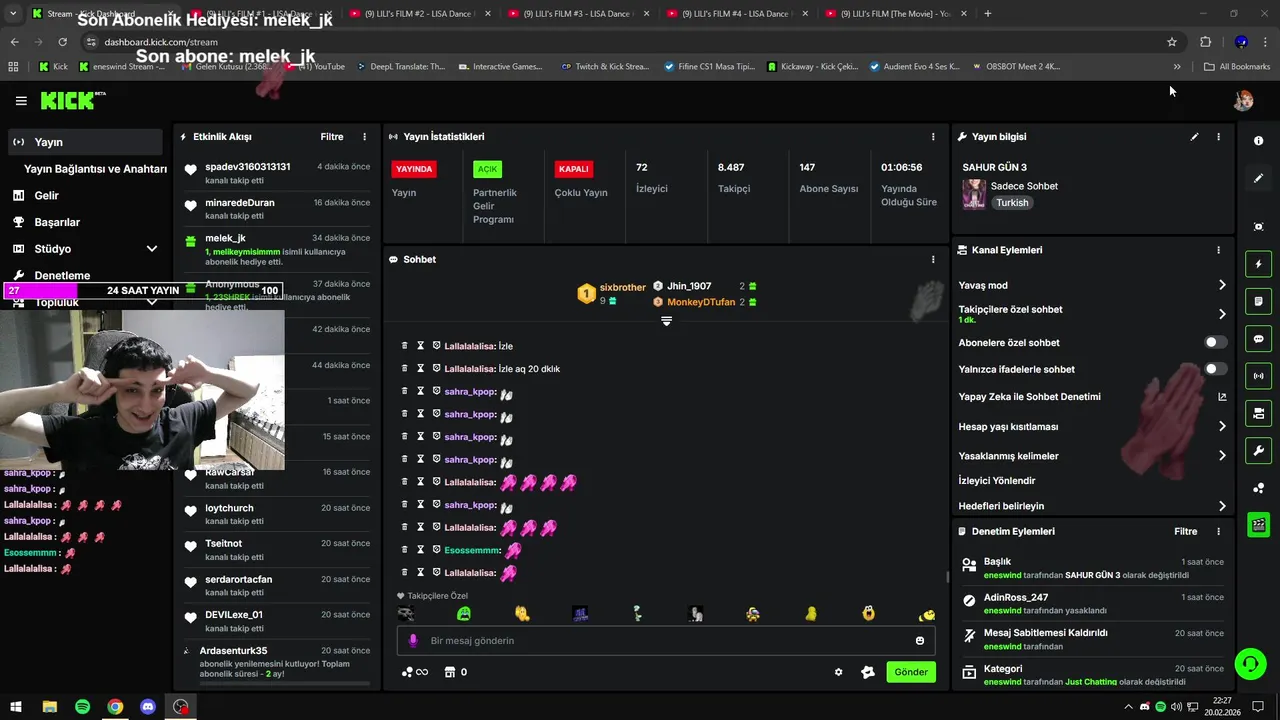This screenshot has width=1280, height=720.
Task: Click the purple microphone icon in message box
Action: tap(413, 641)
